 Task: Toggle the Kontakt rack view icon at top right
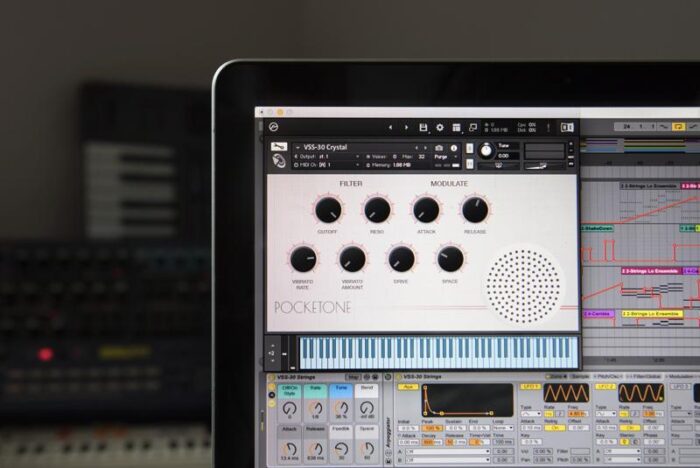pyautogui.click(x=567, y=127)
